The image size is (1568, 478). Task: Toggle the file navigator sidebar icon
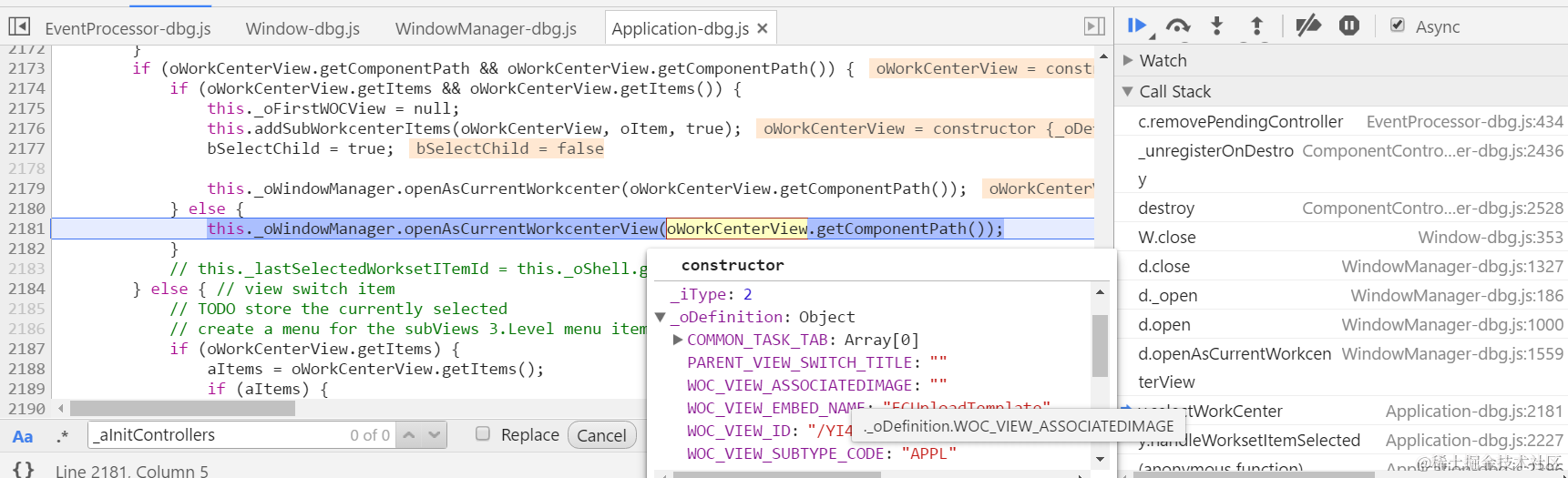(x=19, y=27)
